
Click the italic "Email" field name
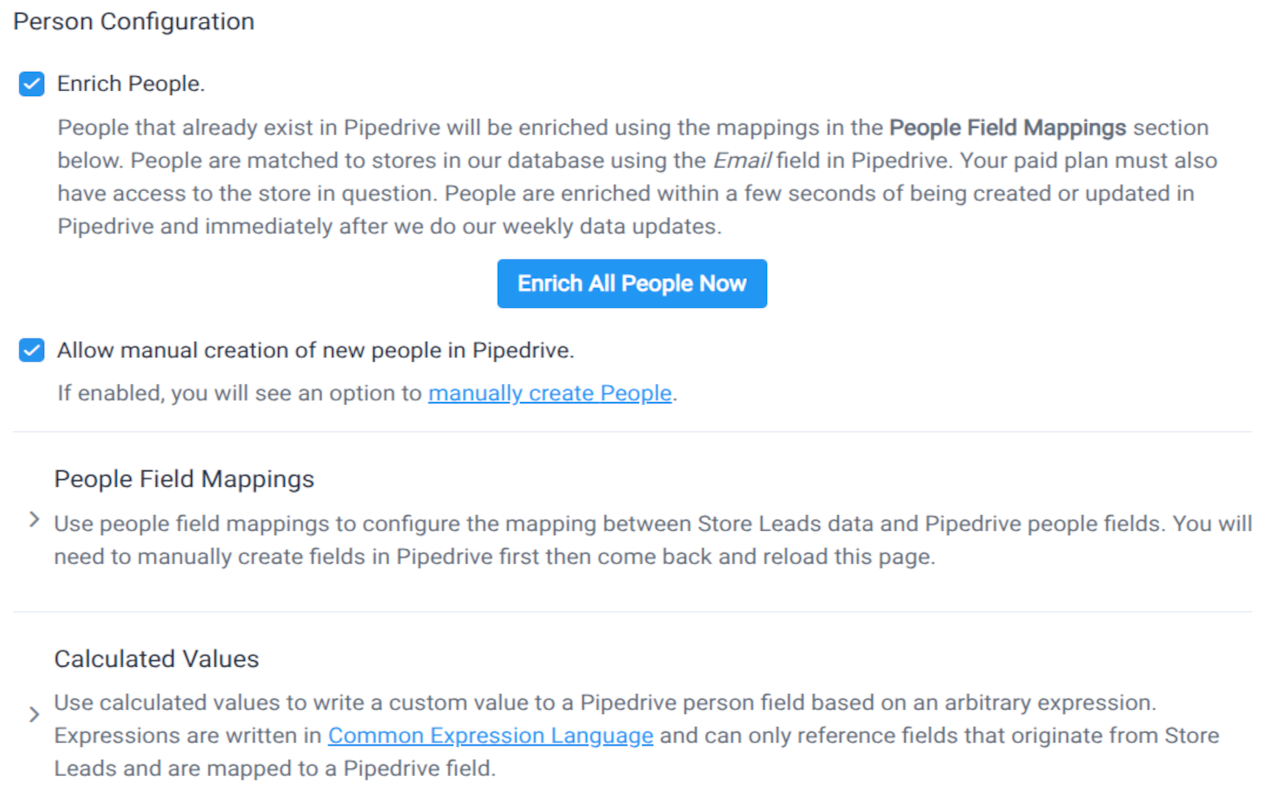click(741, 161)
